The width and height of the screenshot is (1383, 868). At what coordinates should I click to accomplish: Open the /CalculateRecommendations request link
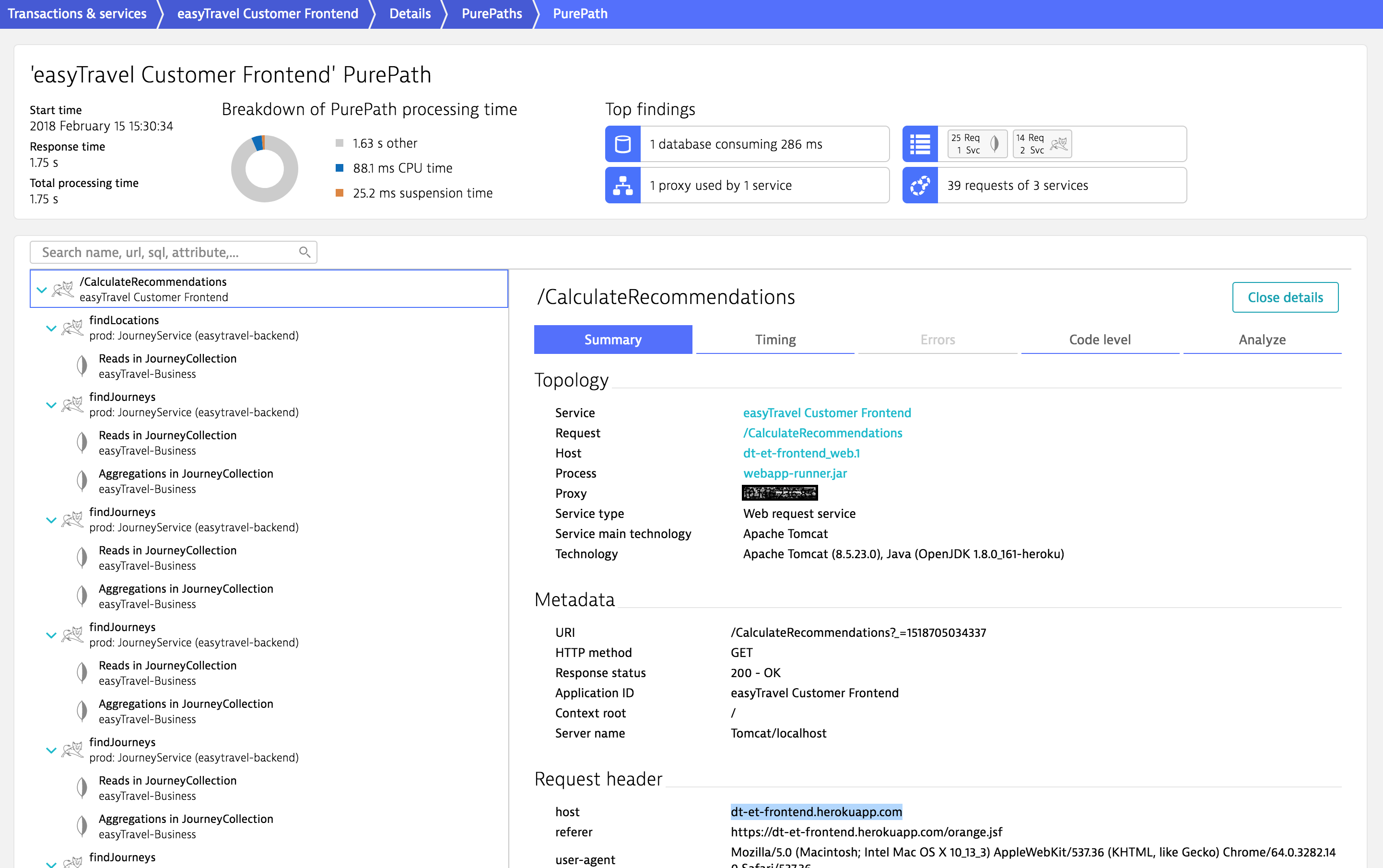click(822, 433)
